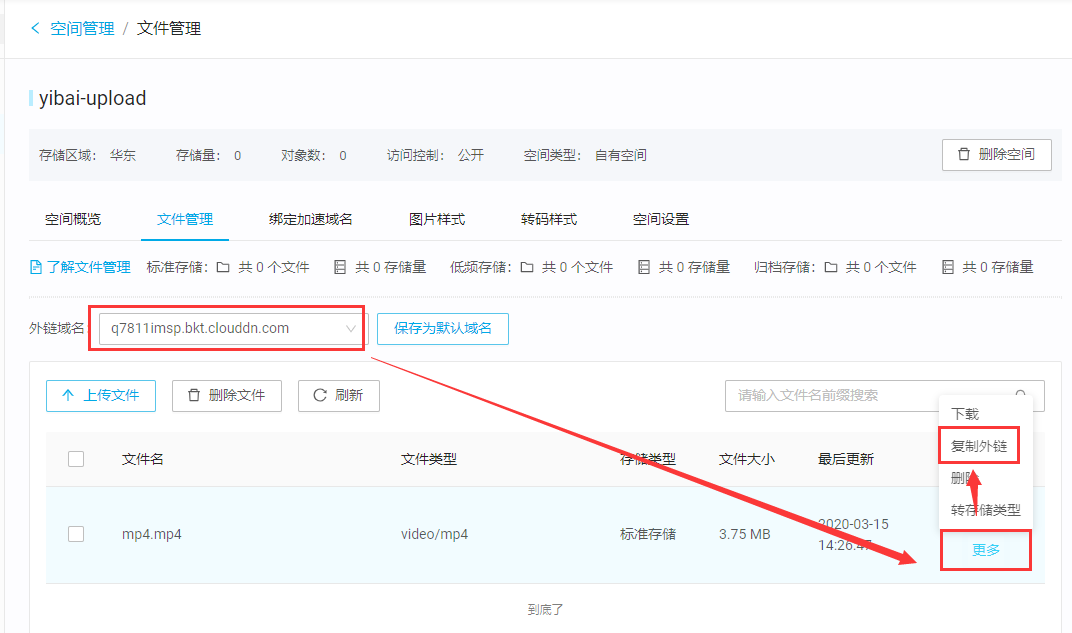This screenshot has height=633, width=1072.
Task: Expand the 更多 actions menu
Action: click(x=986, y=550)
